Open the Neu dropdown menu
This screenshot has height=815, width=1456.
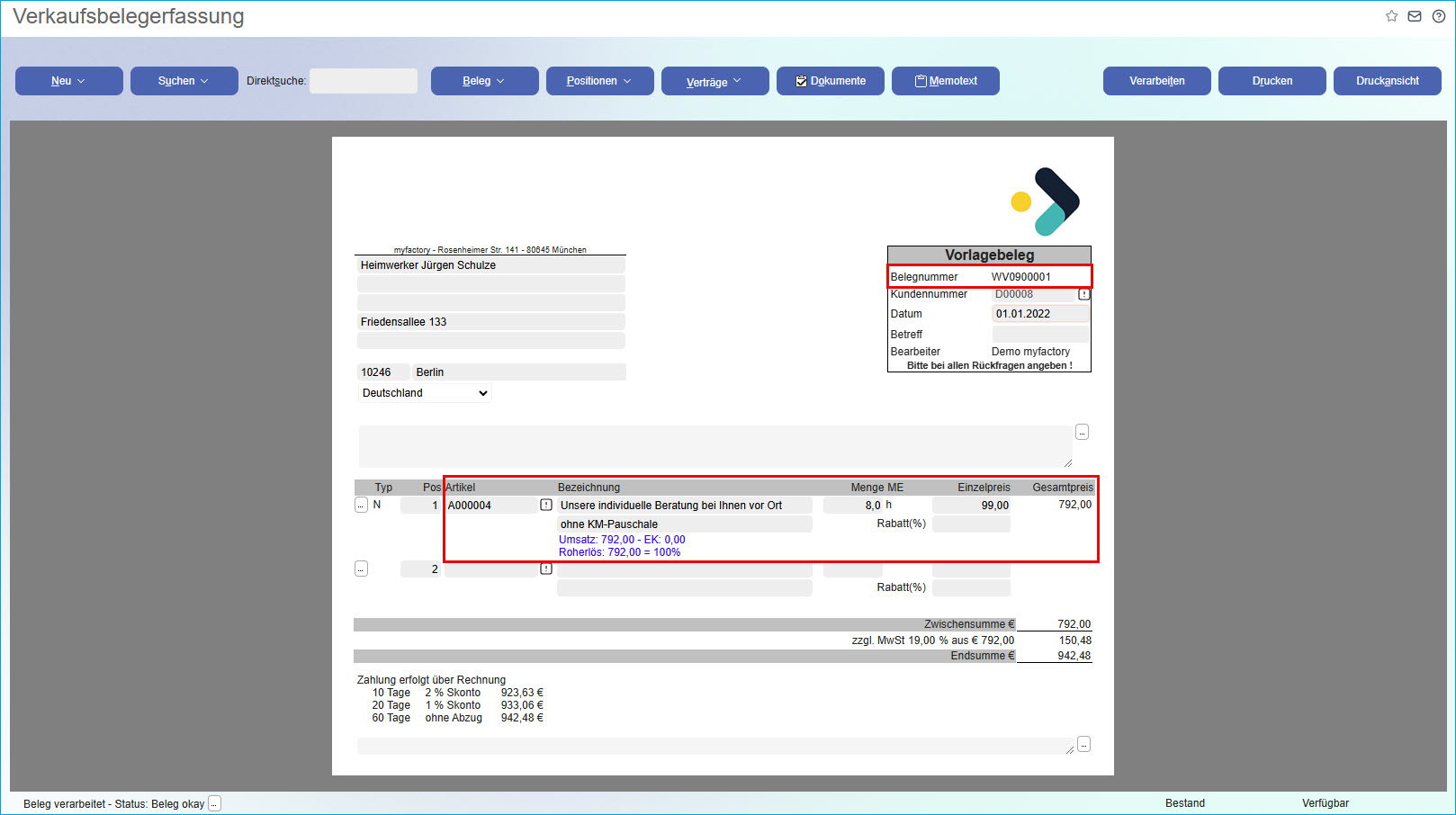(x=69, y=81)
